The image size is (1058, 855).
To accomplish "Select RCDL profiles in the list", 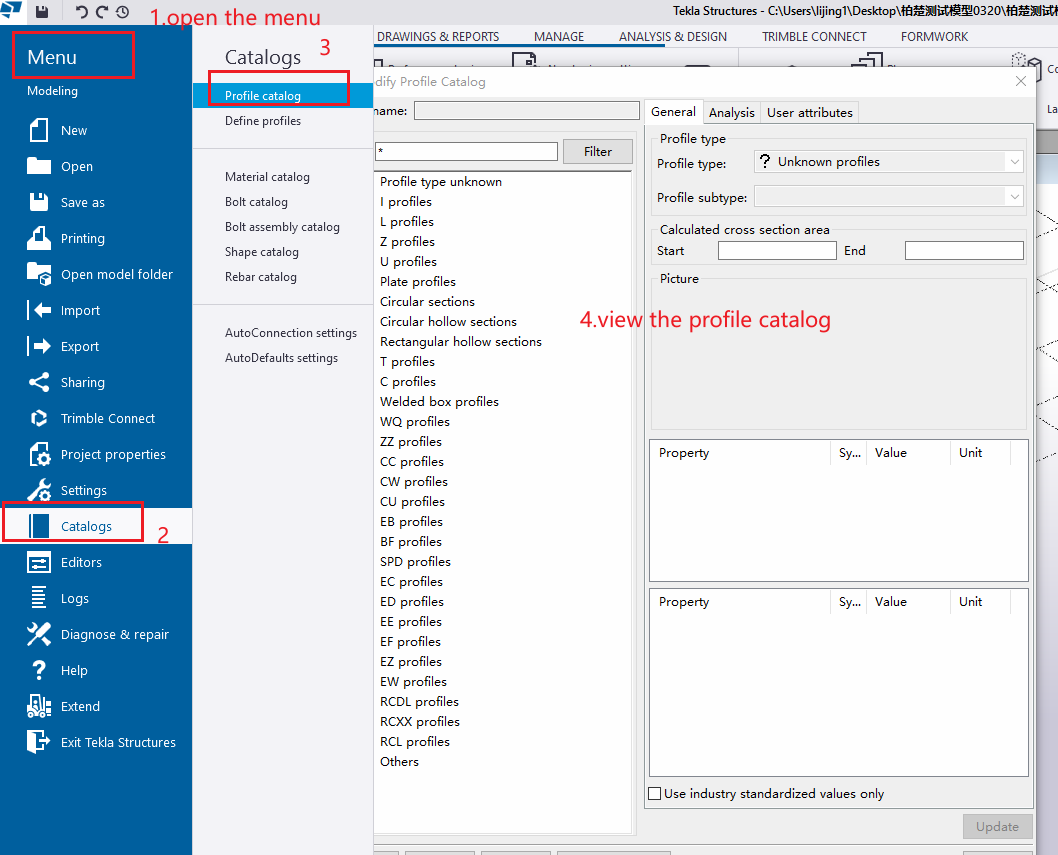I will tap(419, 702).
